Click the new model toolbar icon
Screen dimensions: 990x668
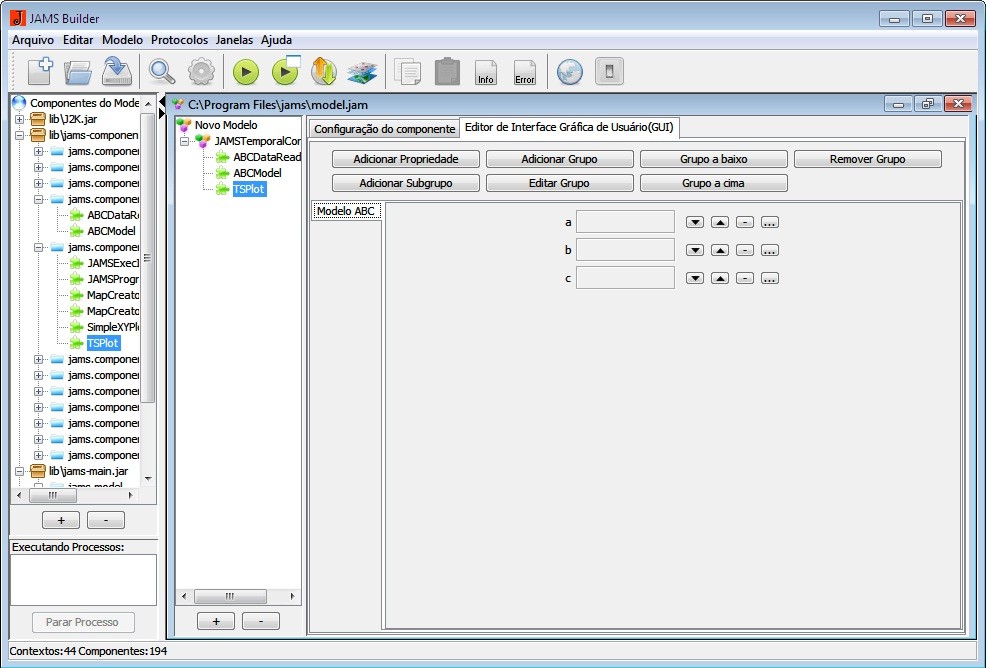click(40, 72)
